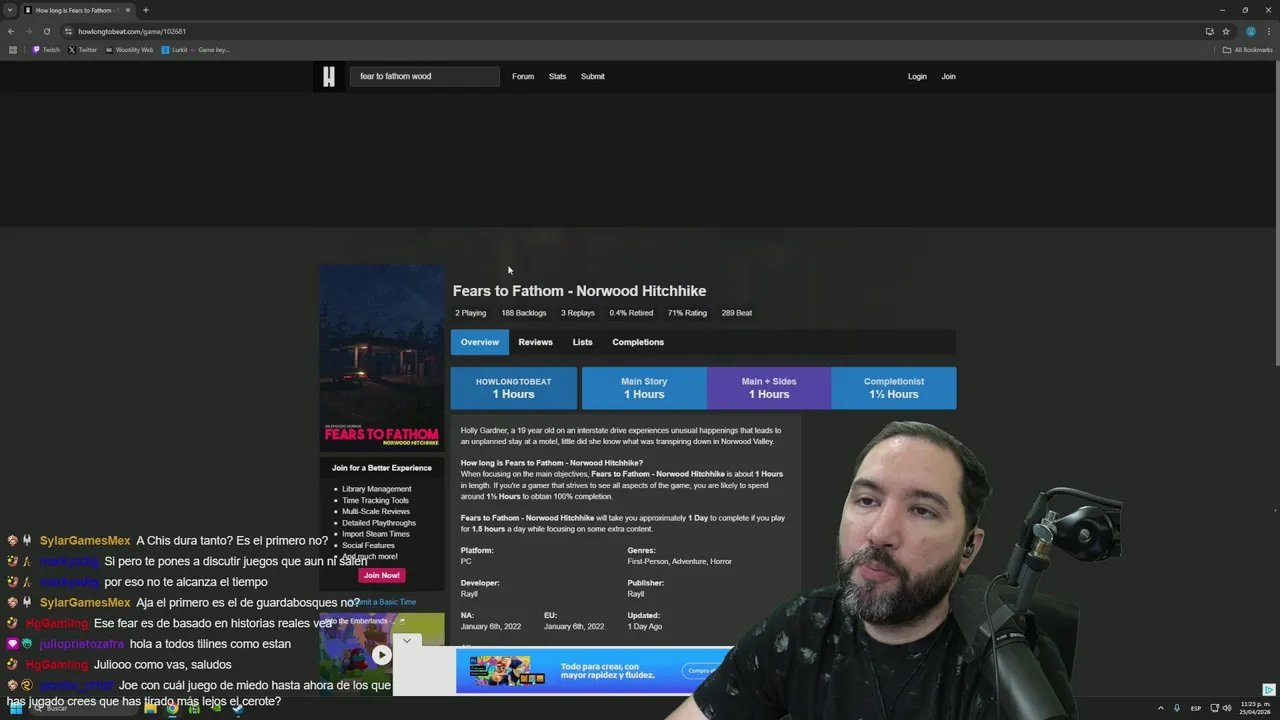Click the Join Now! button
The width and height of the screenshot is (1280, 720).
(381, 575)
